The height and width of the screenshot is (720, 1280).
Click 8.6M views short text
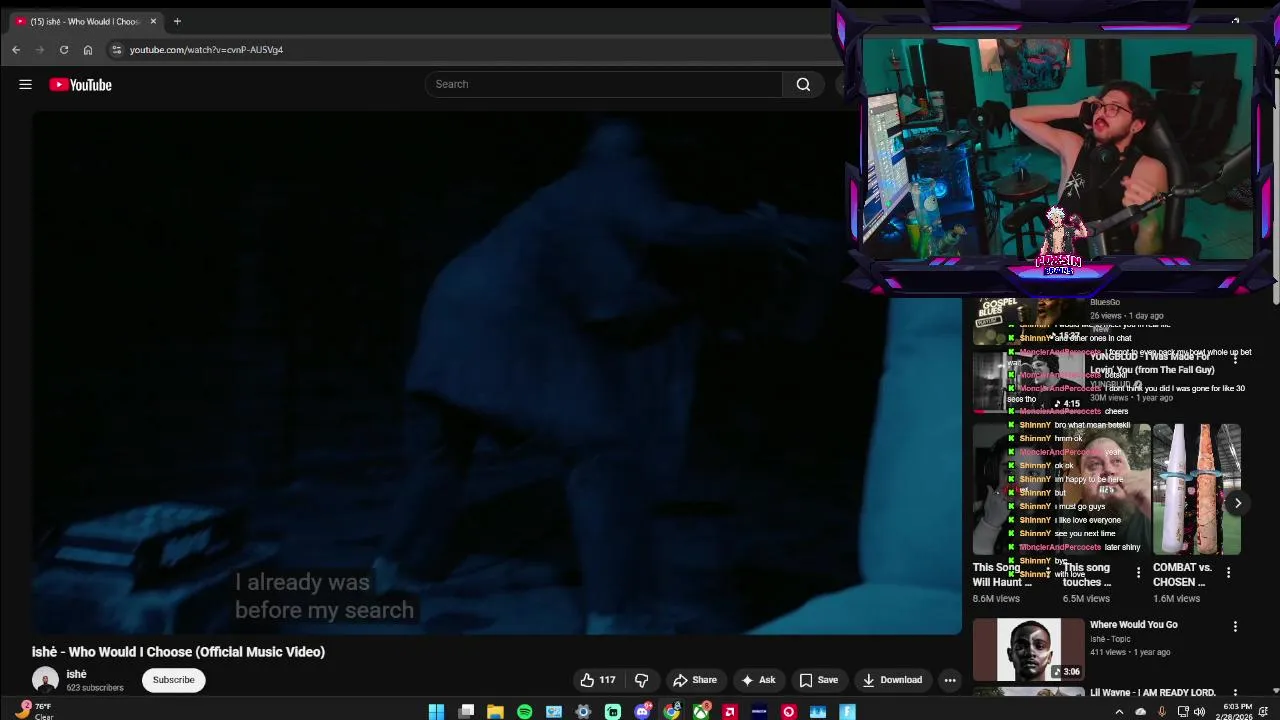tap(996, 599)
